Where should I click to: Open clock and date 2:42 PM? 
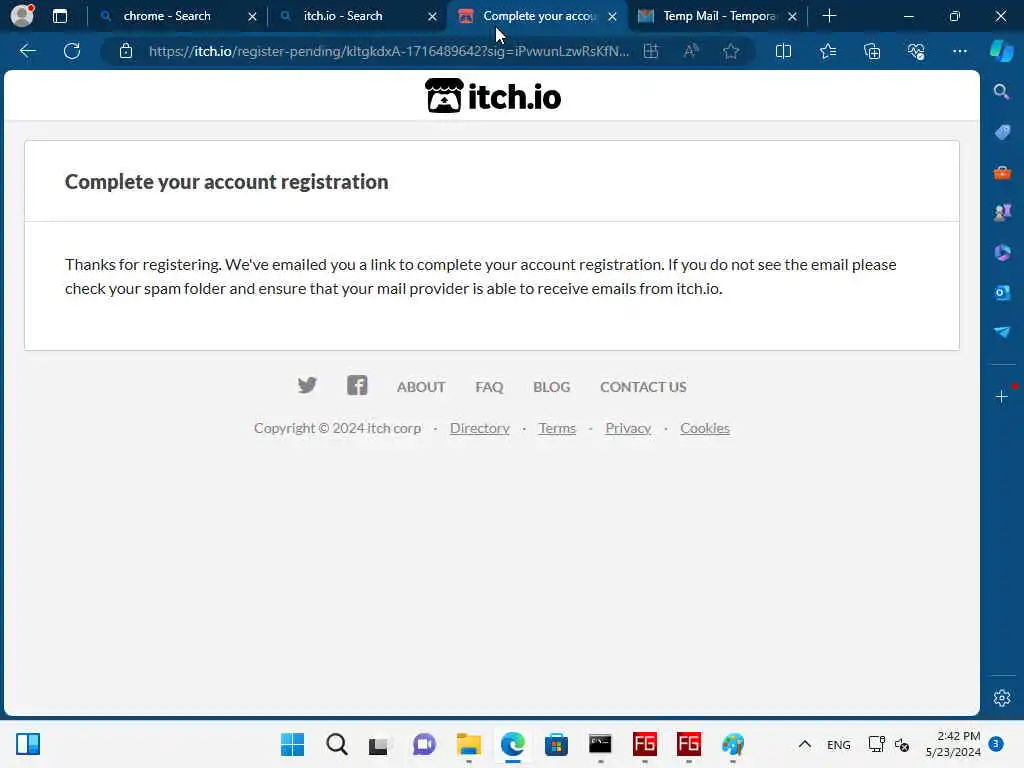coord(953,744)
